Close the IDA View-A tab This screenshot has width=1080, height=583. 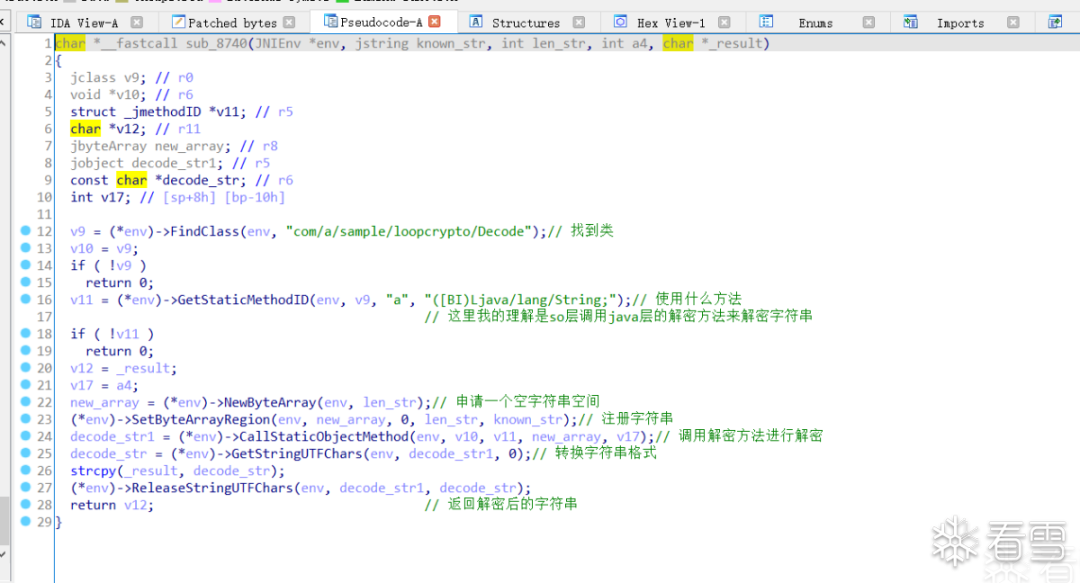(137, 22)
